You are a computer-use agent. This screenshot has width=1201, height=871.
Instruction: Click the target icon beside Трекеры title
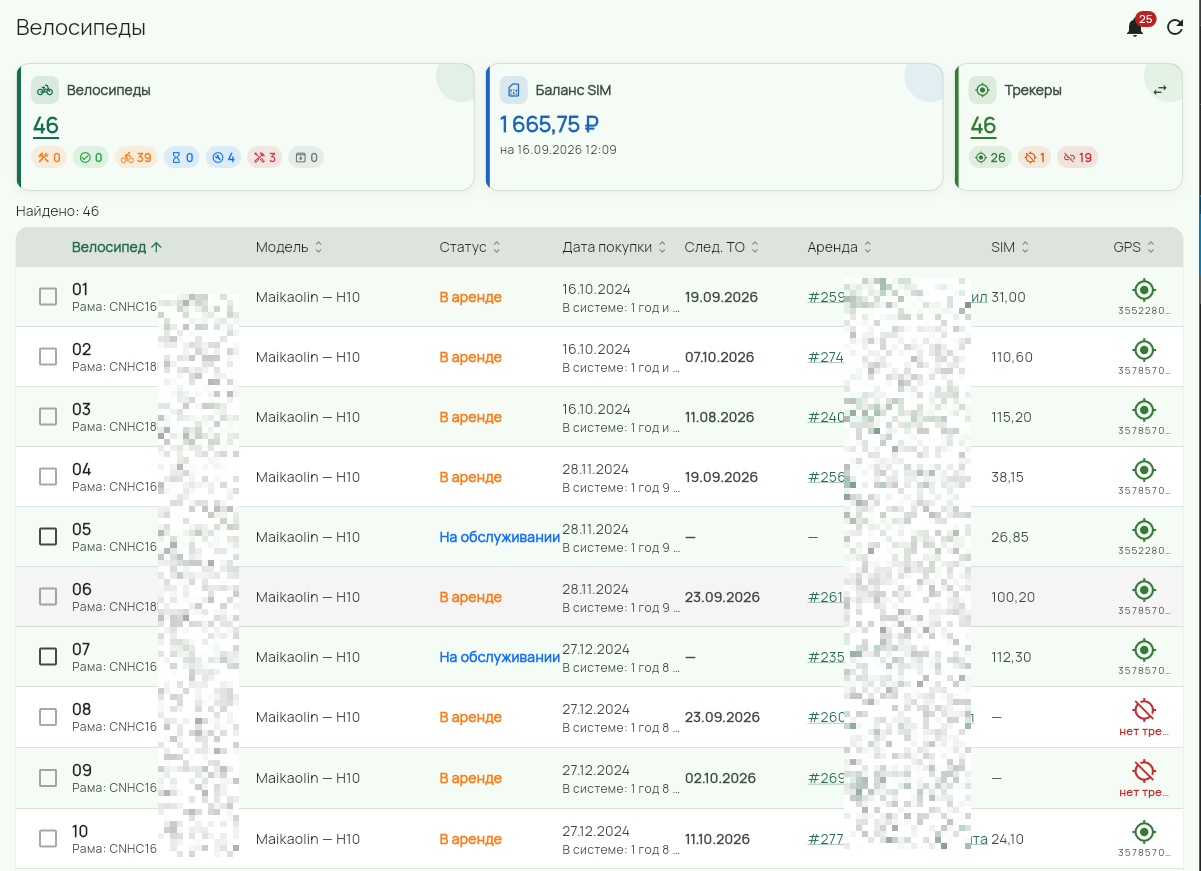point(983,90)
